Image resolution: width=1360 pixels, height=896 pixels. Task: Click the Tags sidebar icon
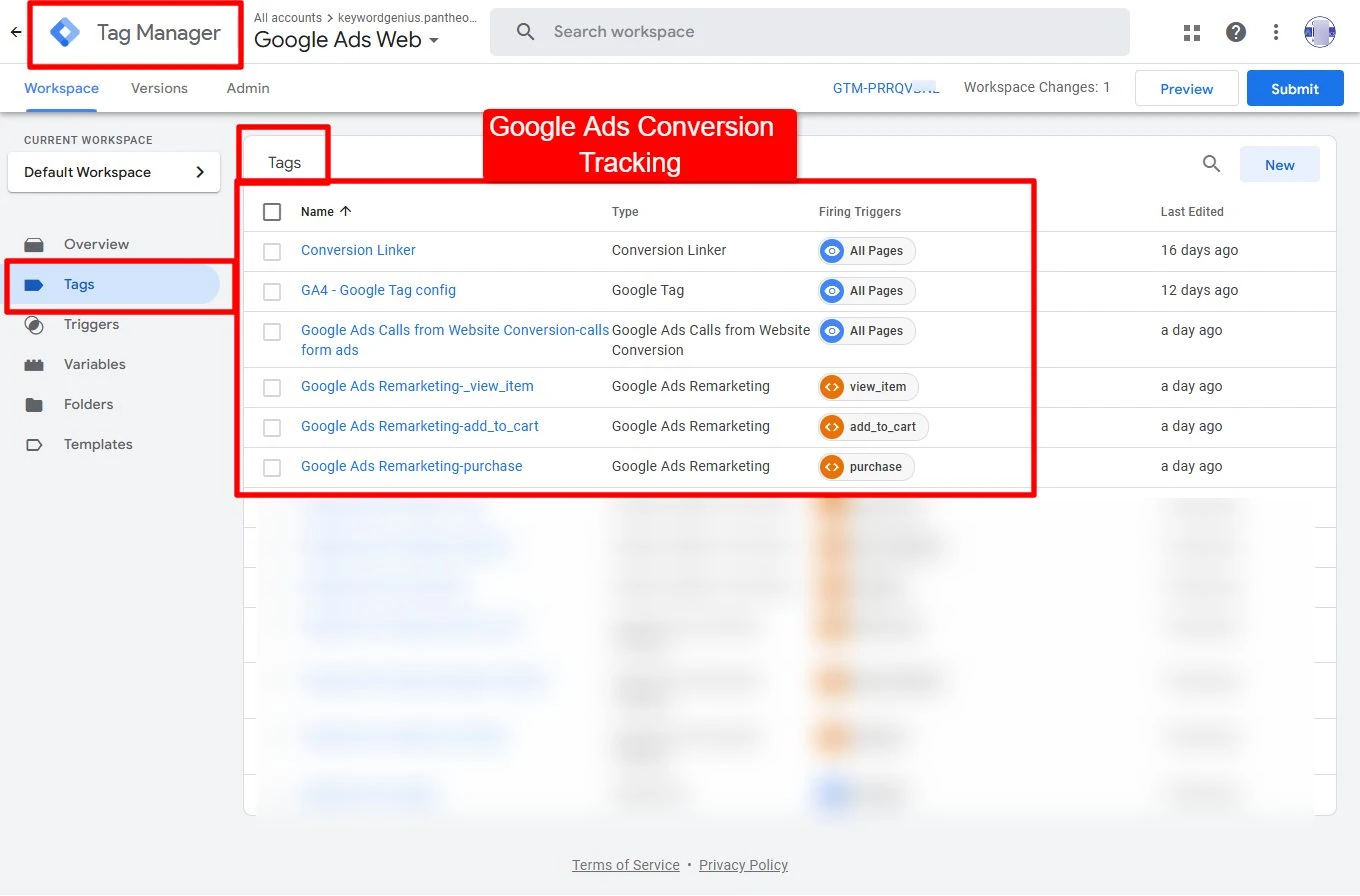34,284
